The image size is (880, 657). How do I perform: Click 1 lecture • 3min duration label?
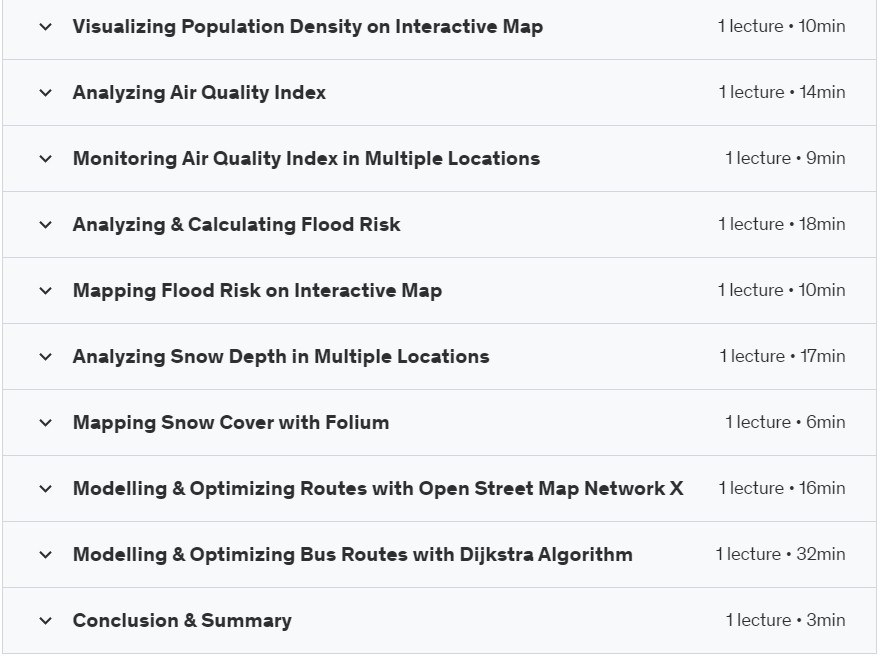click(x=785, y=621)
